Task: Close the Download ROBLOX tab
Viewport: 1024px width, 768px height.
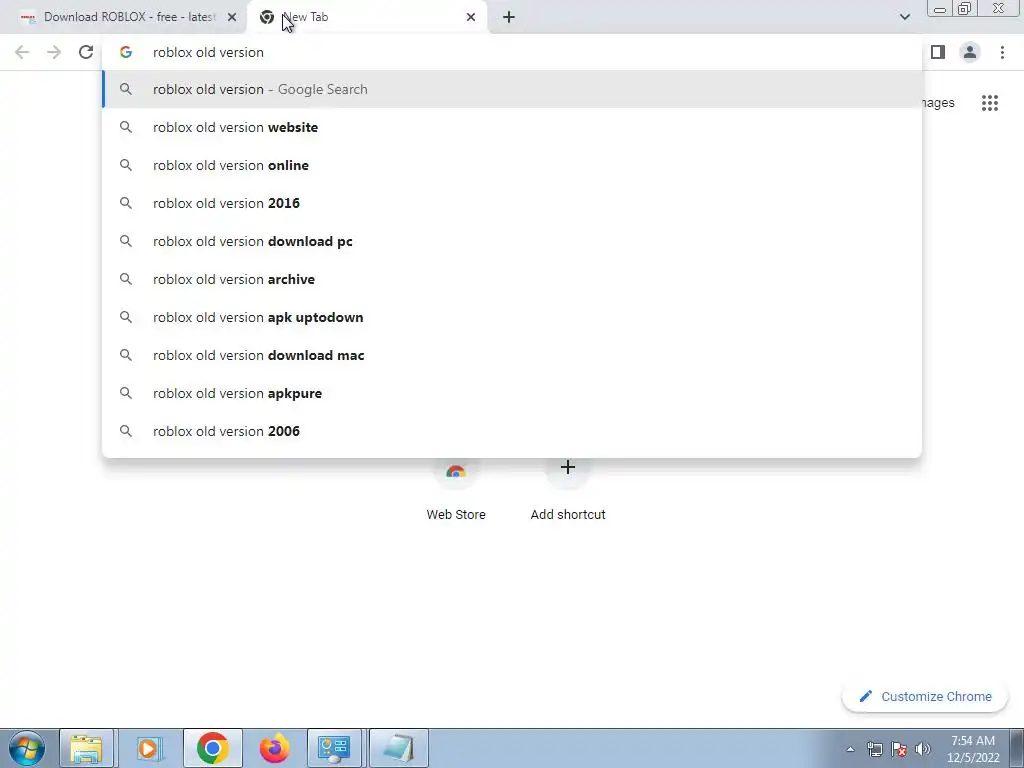Action: coord(232,17)
